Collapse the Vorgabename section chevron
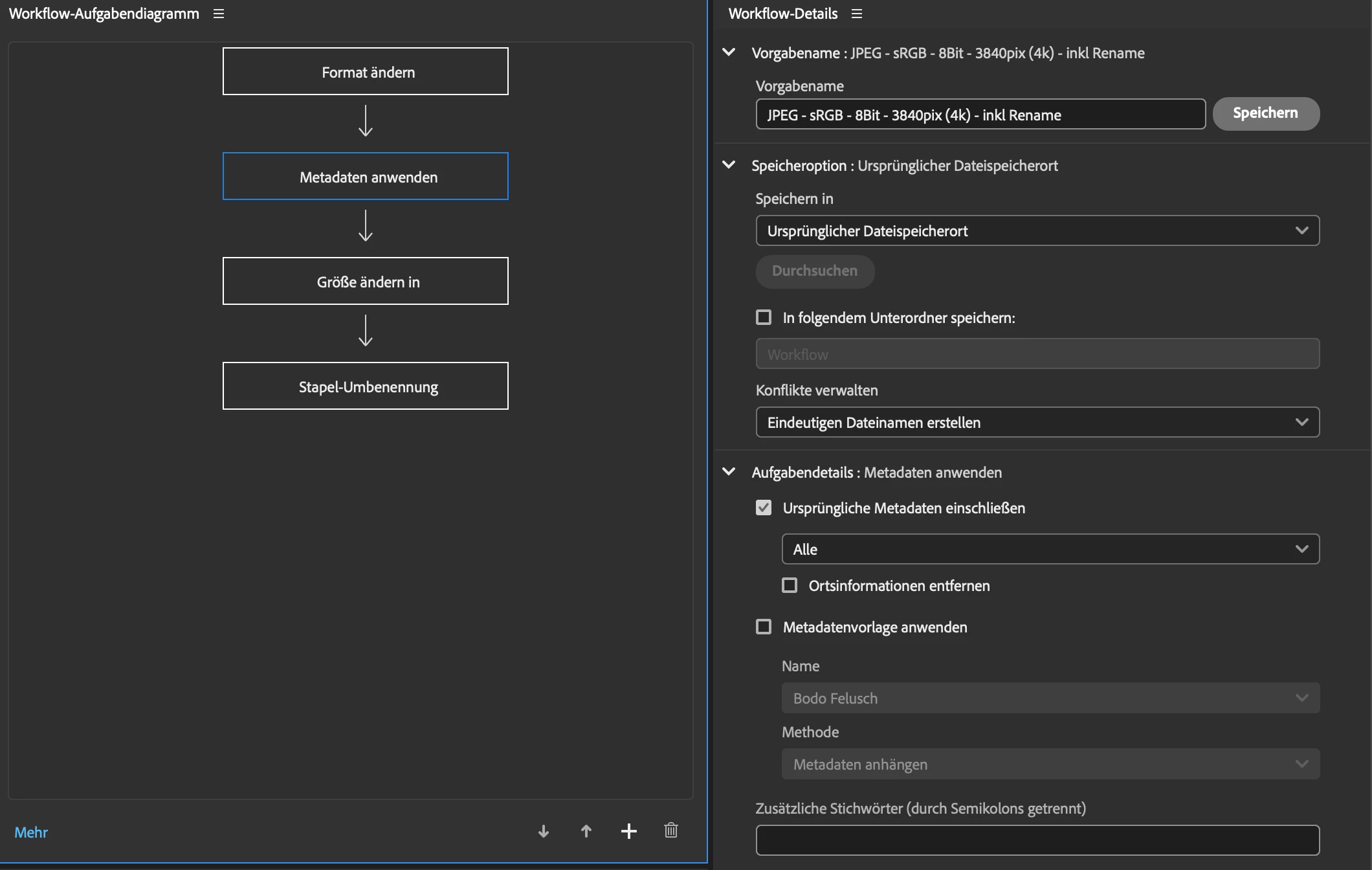Screen dimensions: 1372x870 click(x=729, y=52)
